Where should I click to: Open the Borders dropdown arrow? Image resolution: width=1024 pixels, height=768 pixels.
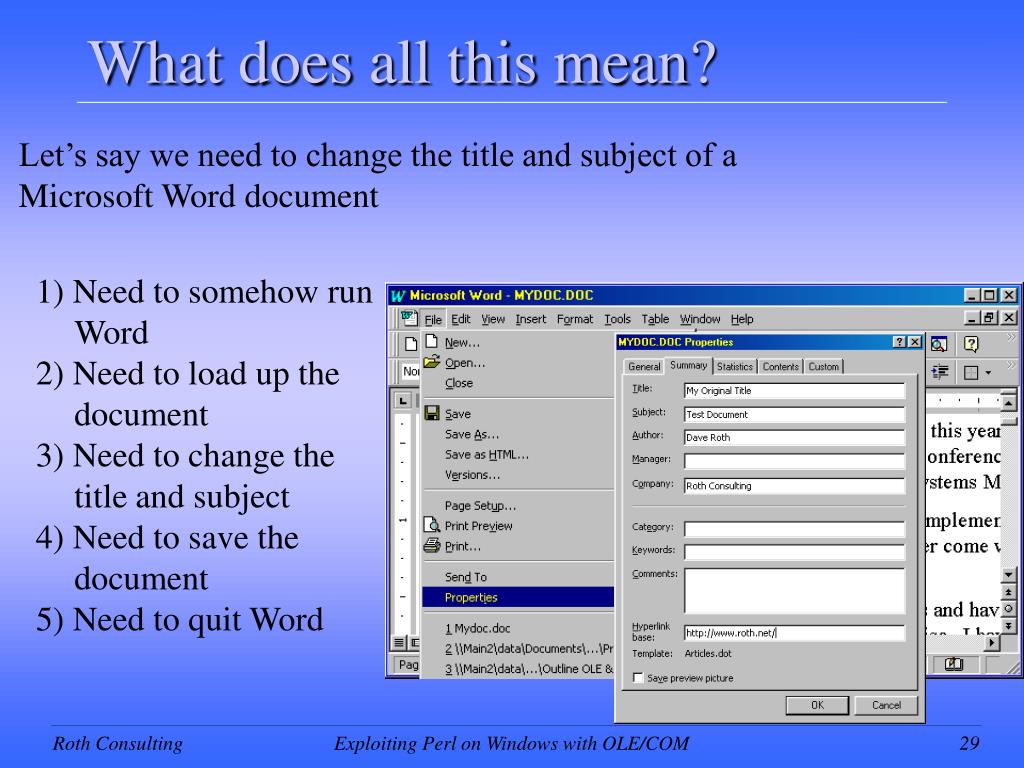[987, 373]
